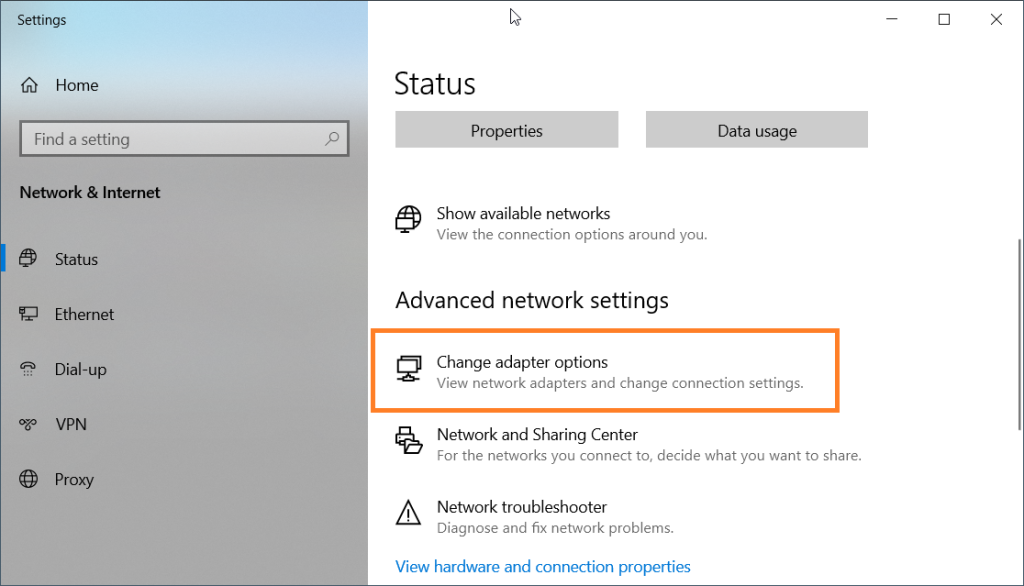Click the Proxy globe icon
Viewport: 1024px width, 586px height.
tap(28, 479)
